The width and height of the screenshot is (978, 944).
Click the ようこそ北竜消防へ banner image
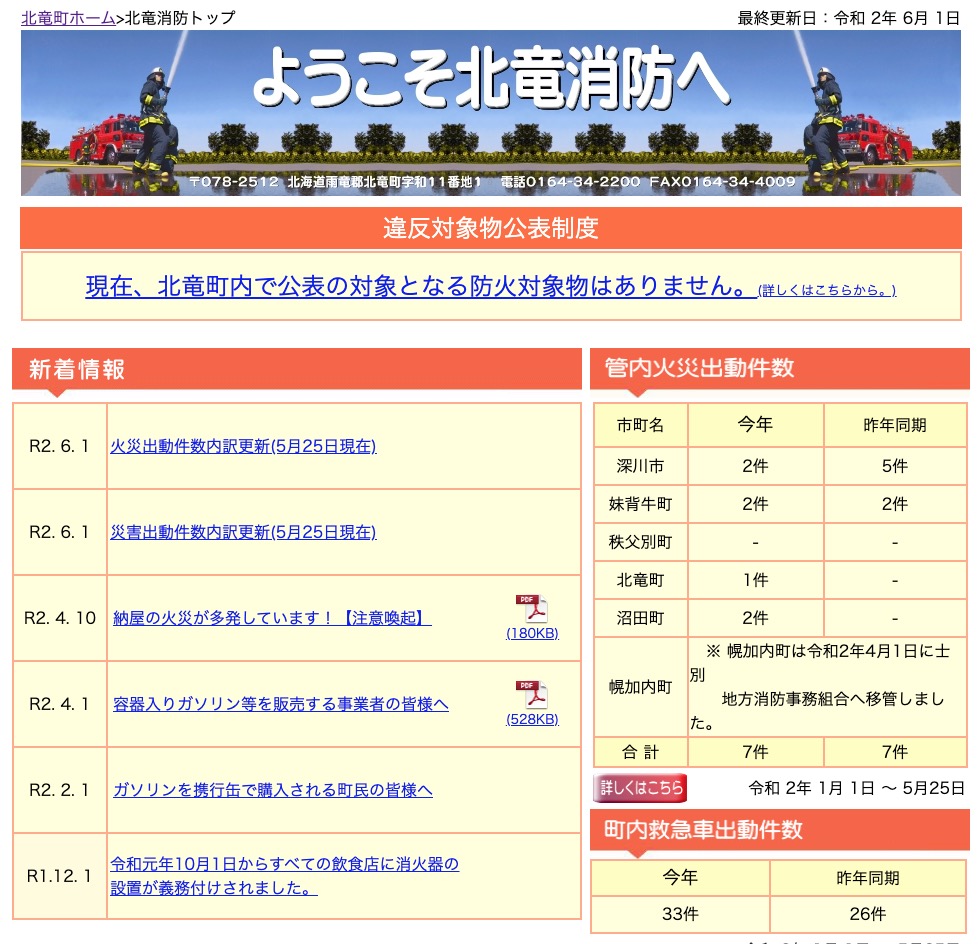(x=490, y=113)
